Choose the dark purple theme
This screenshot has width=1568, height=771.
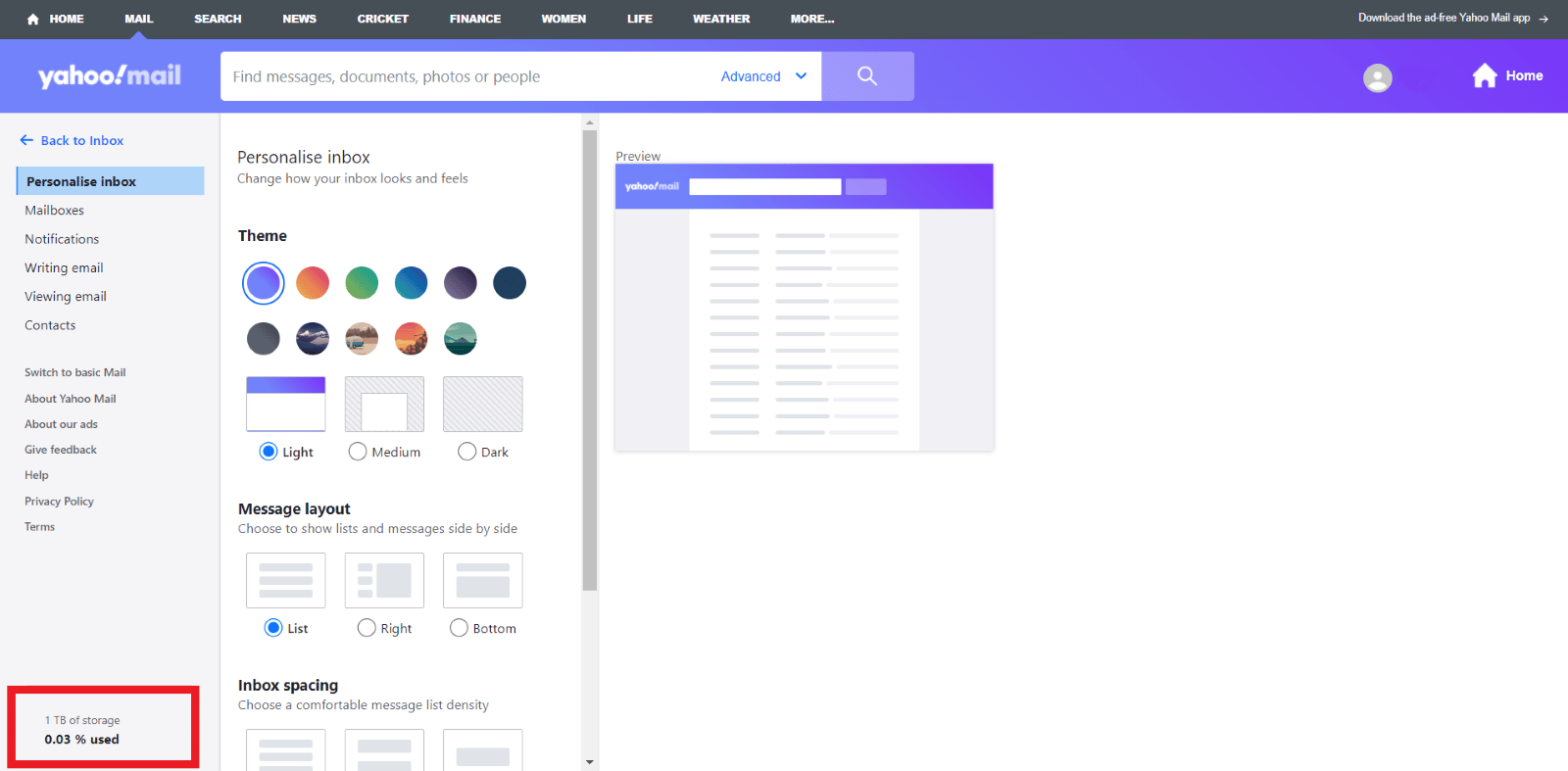point(461,283)
